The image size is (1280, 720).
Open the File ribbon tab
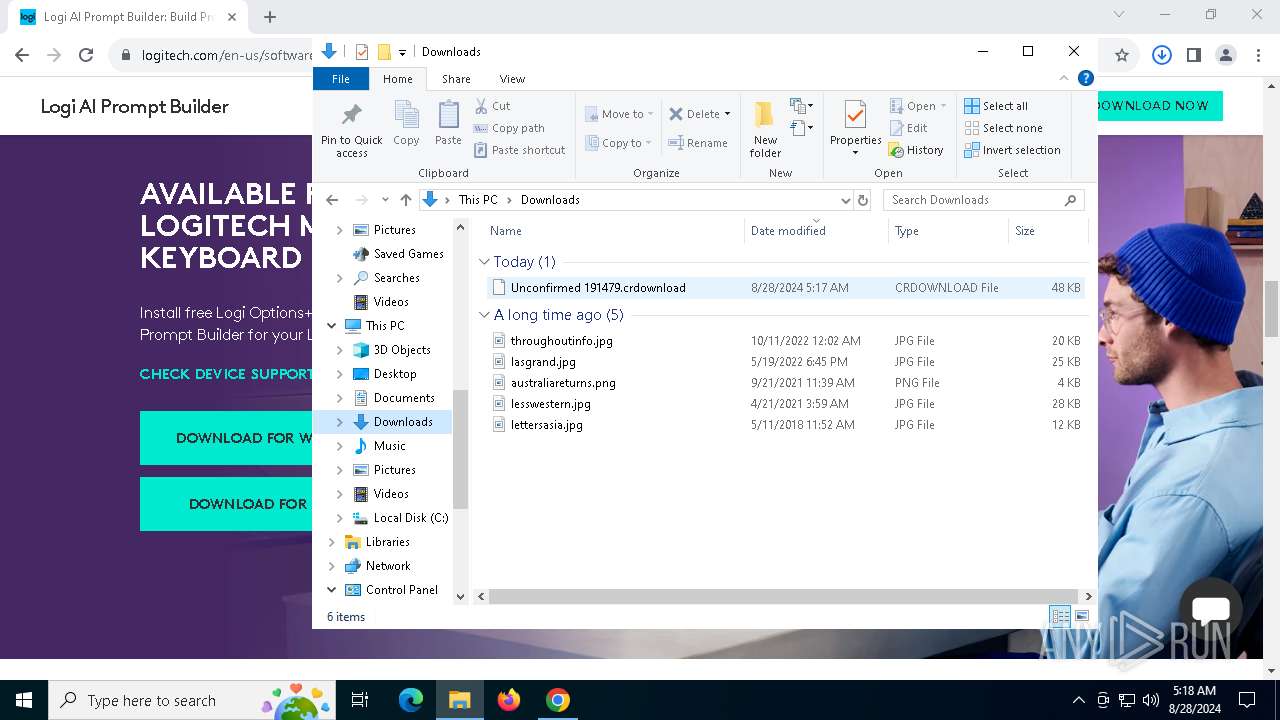pos(341,79)
